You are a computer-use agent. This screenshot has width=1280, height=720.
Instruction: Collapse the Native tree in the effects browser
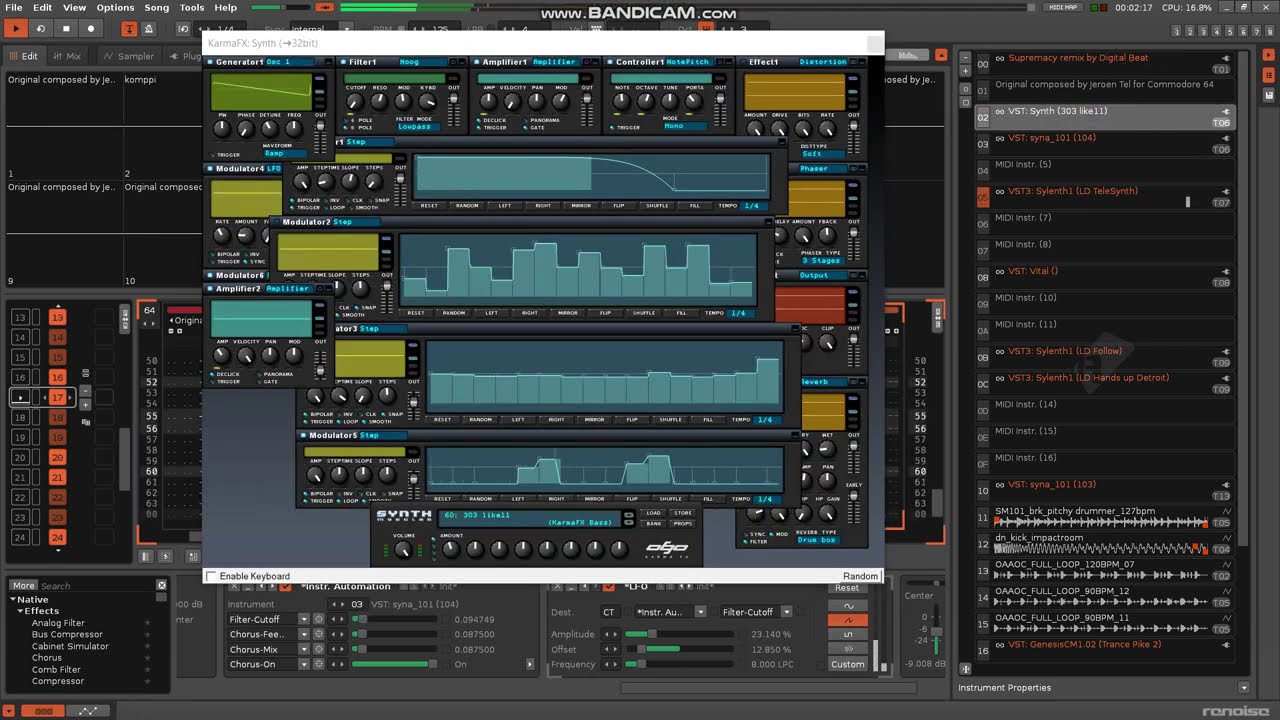[x=13, y=600]
